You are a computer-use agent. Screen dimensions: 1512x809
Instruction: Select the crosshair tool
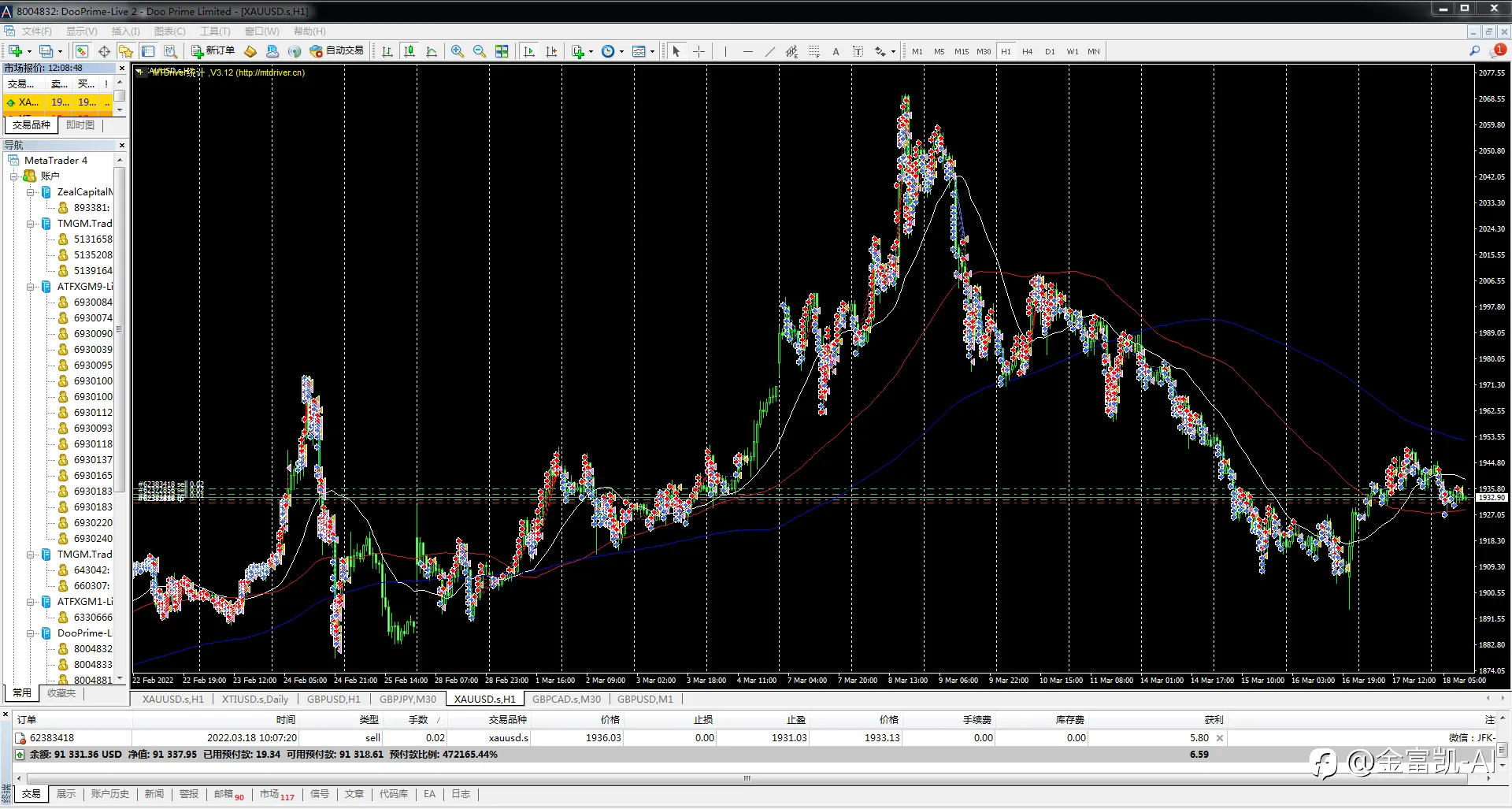click(x=699, y=51)
